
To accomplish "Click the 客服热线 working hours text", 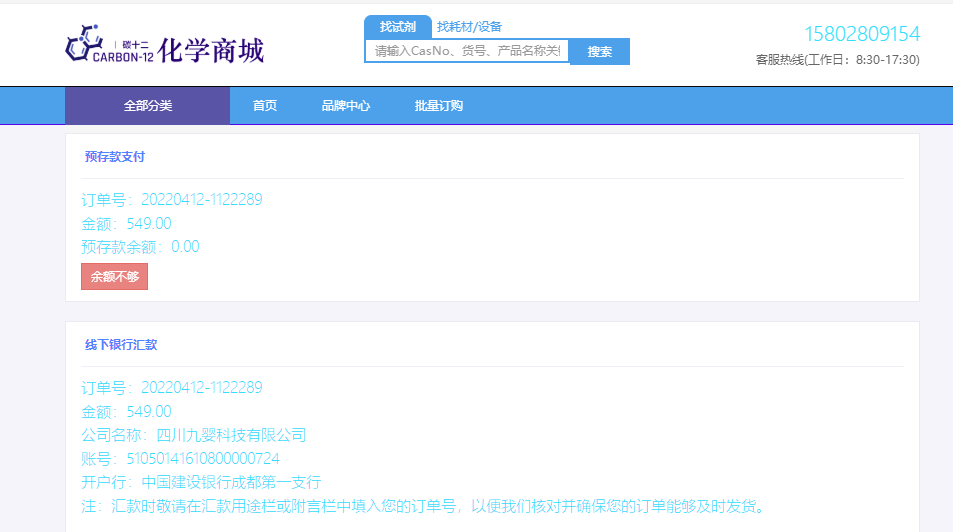I will click(837, 60).
